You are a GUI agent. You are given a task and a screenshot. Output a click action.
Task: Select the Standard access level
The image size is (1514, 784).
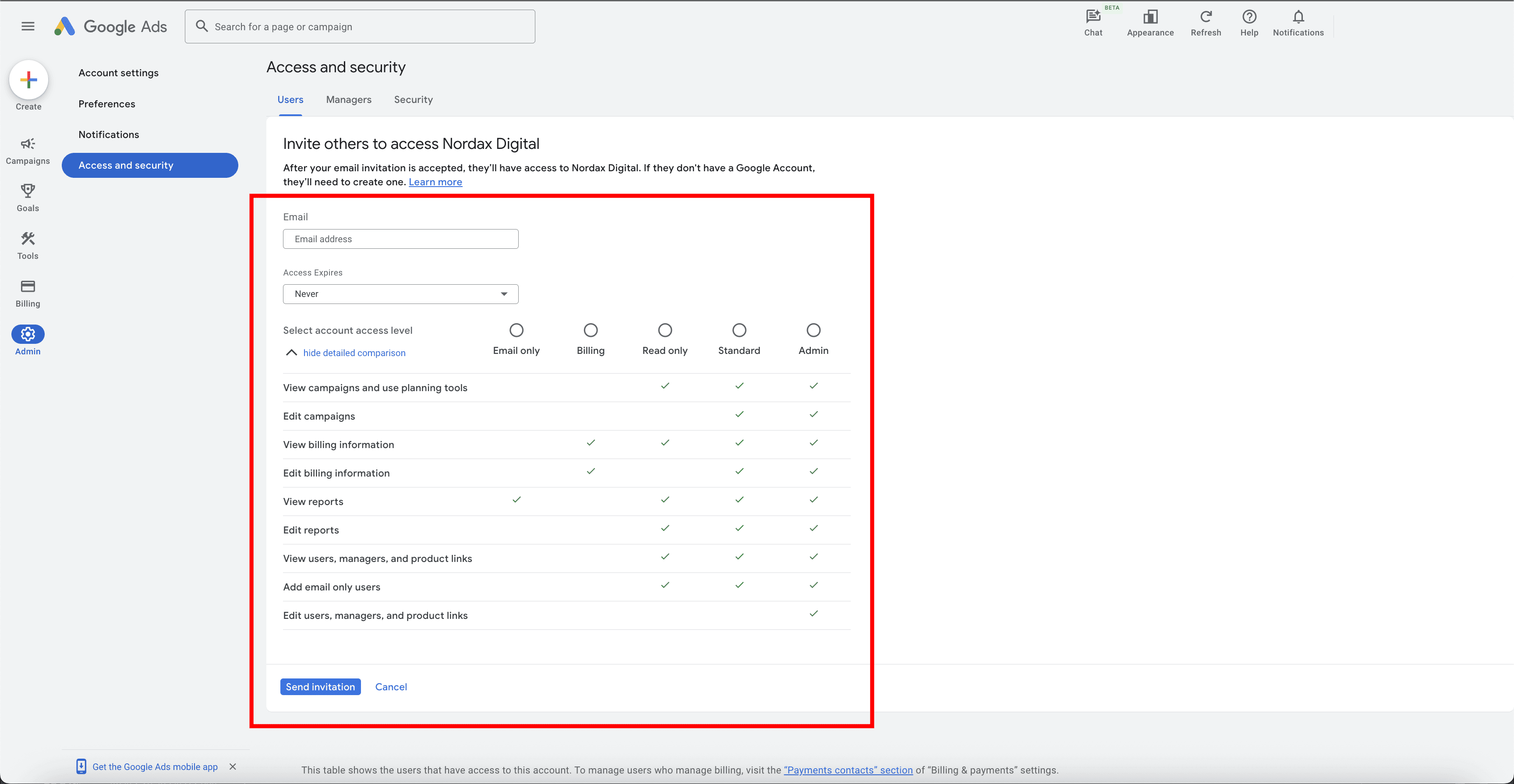[739, 330]
